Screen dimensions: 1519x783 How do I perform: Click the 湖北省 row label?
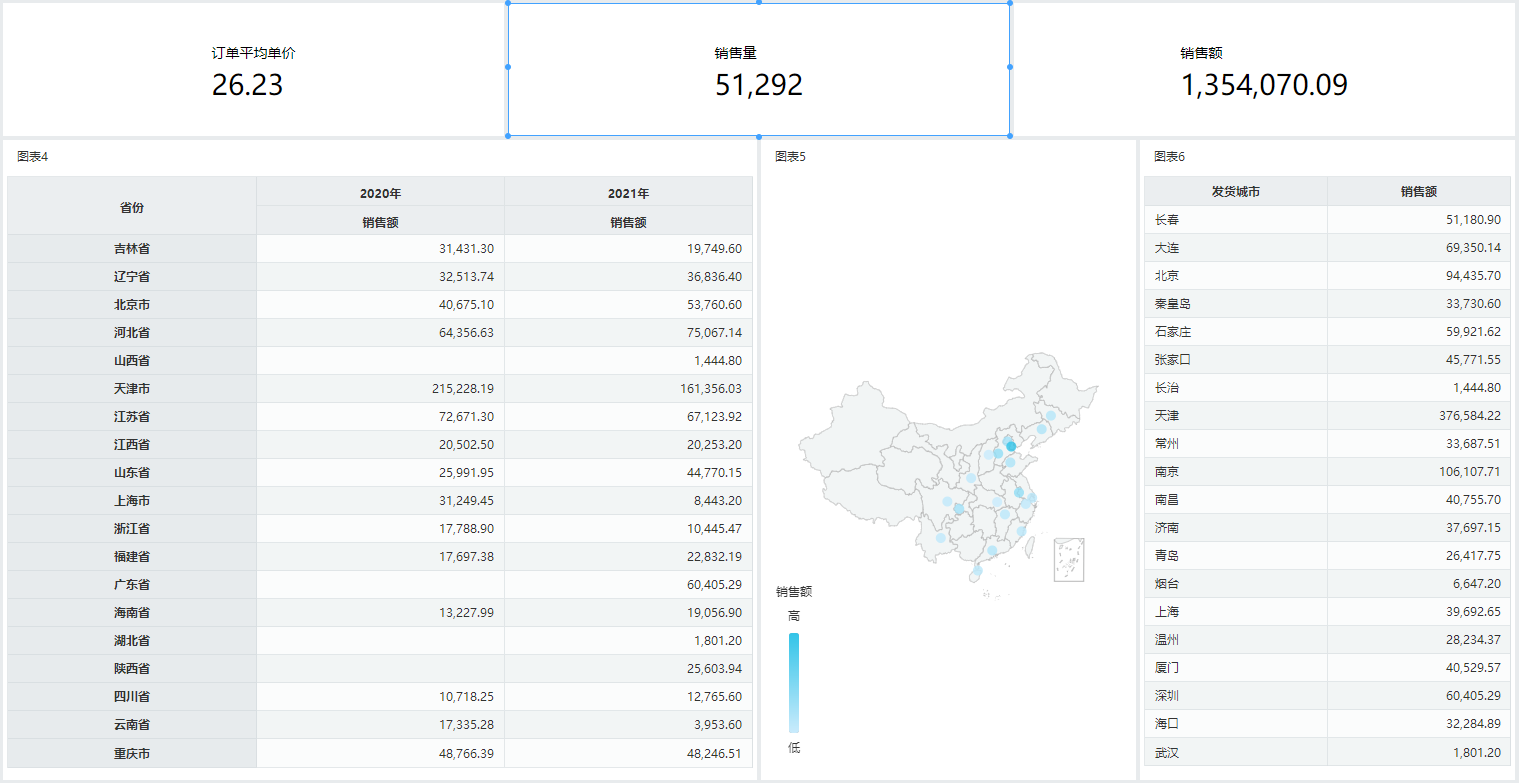point(132,640)
